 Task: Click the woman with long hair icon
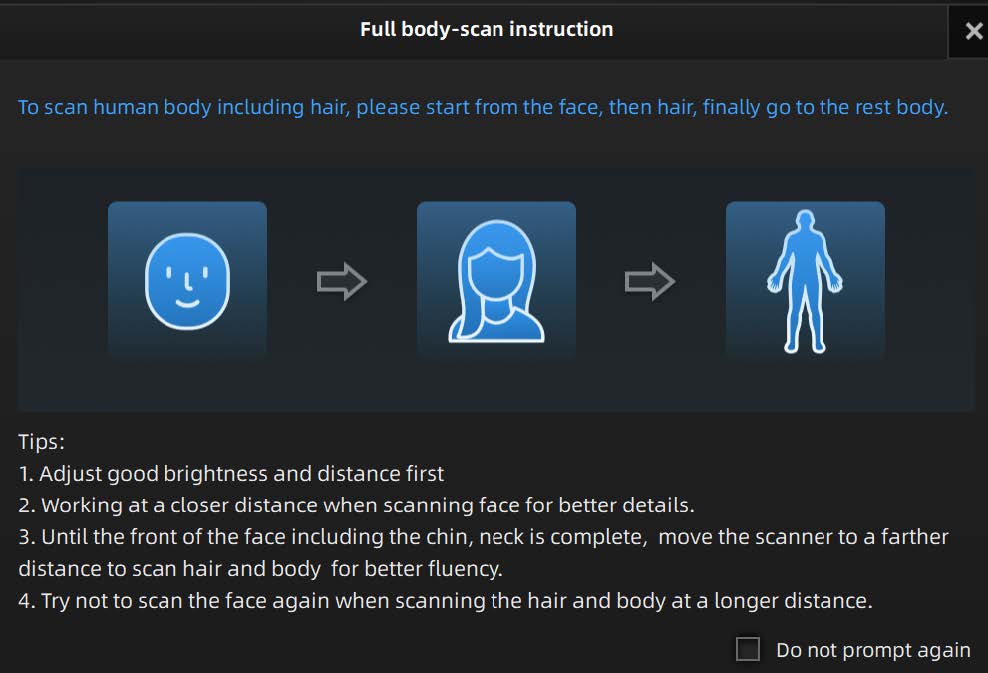[497, 281]
